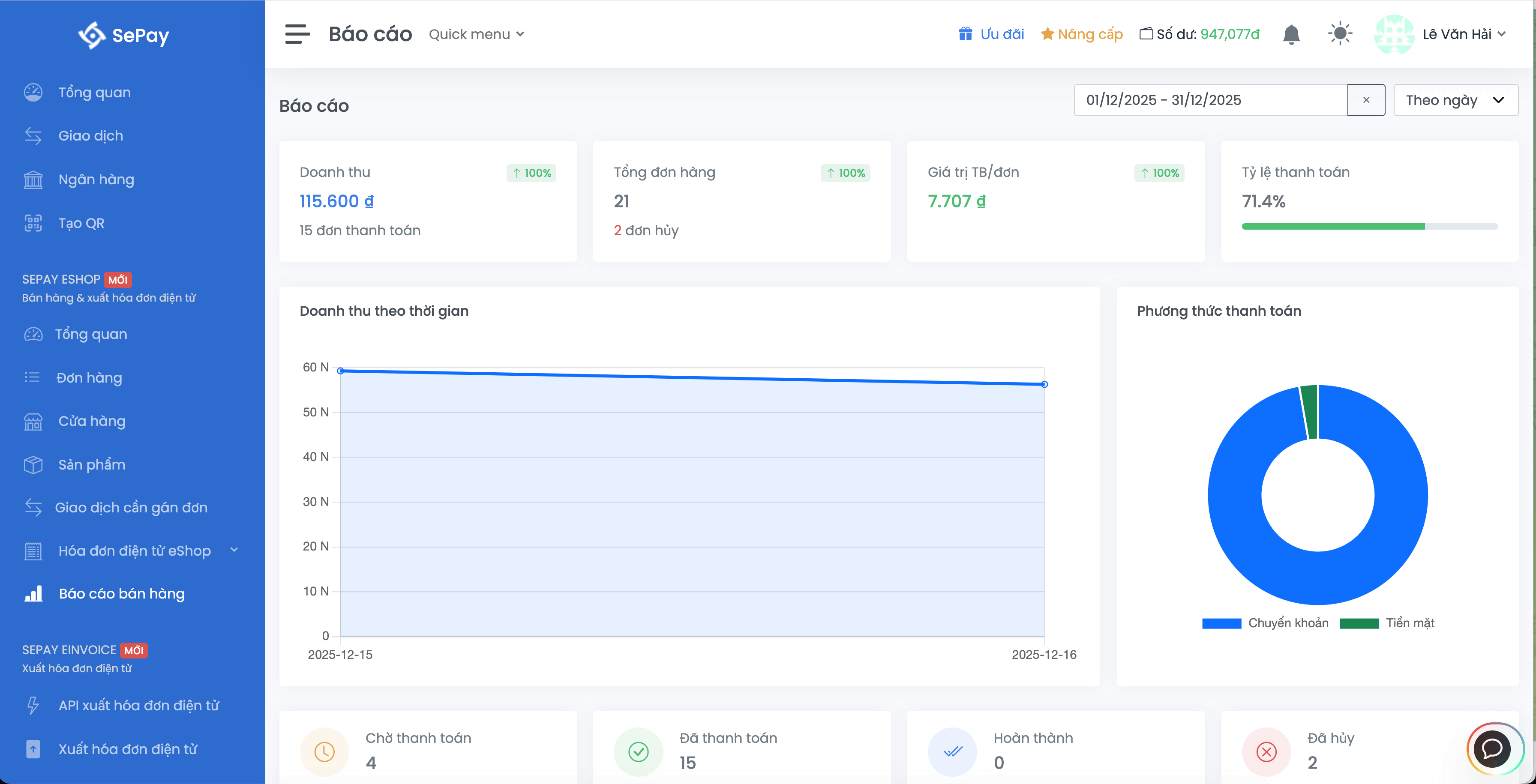1536x784 pixels.
Task: Open Sản phẩm in sidebar
Action: point(91,464)
